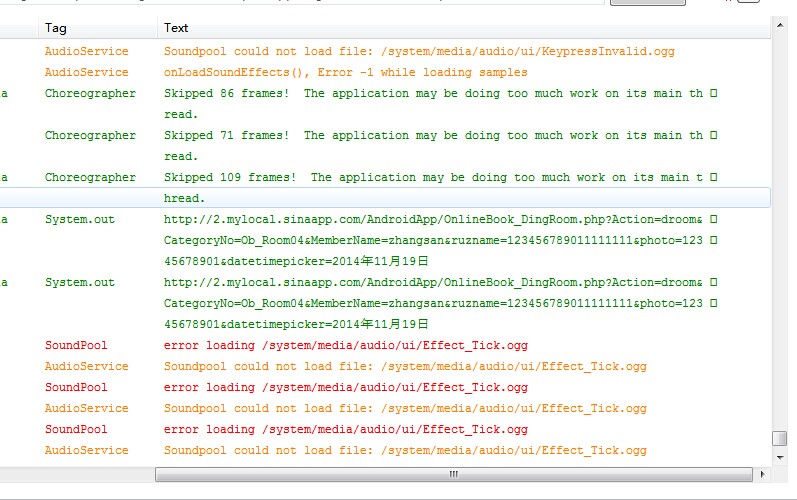
Task: Sort by the Tag column header
Action: (x=98, y=28)
